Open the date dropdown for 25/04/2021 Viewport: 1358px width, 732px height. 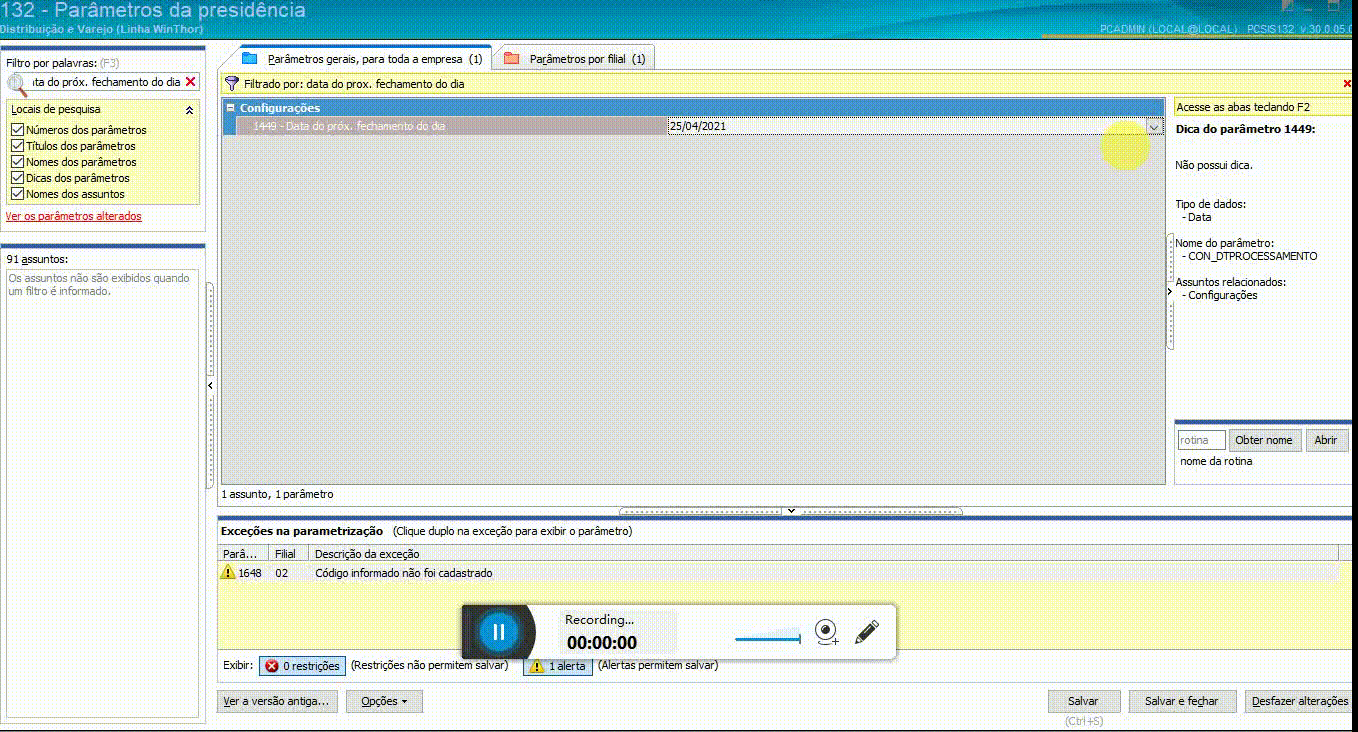(x=1154, y=126)
